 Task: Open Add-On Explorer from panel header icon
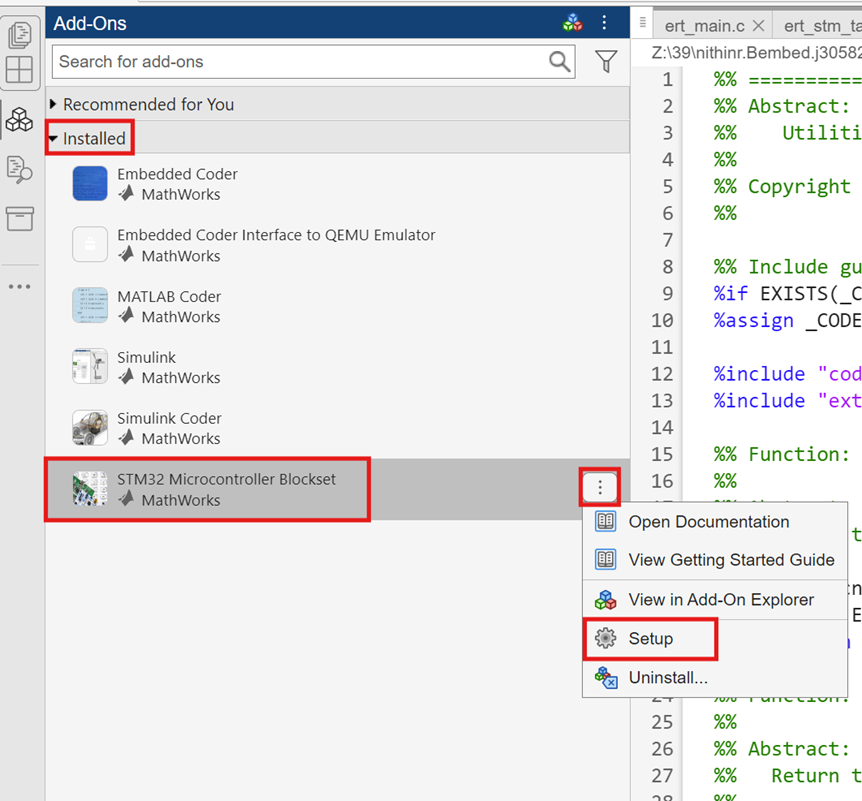pyautogui.click(x=572, y=23)
